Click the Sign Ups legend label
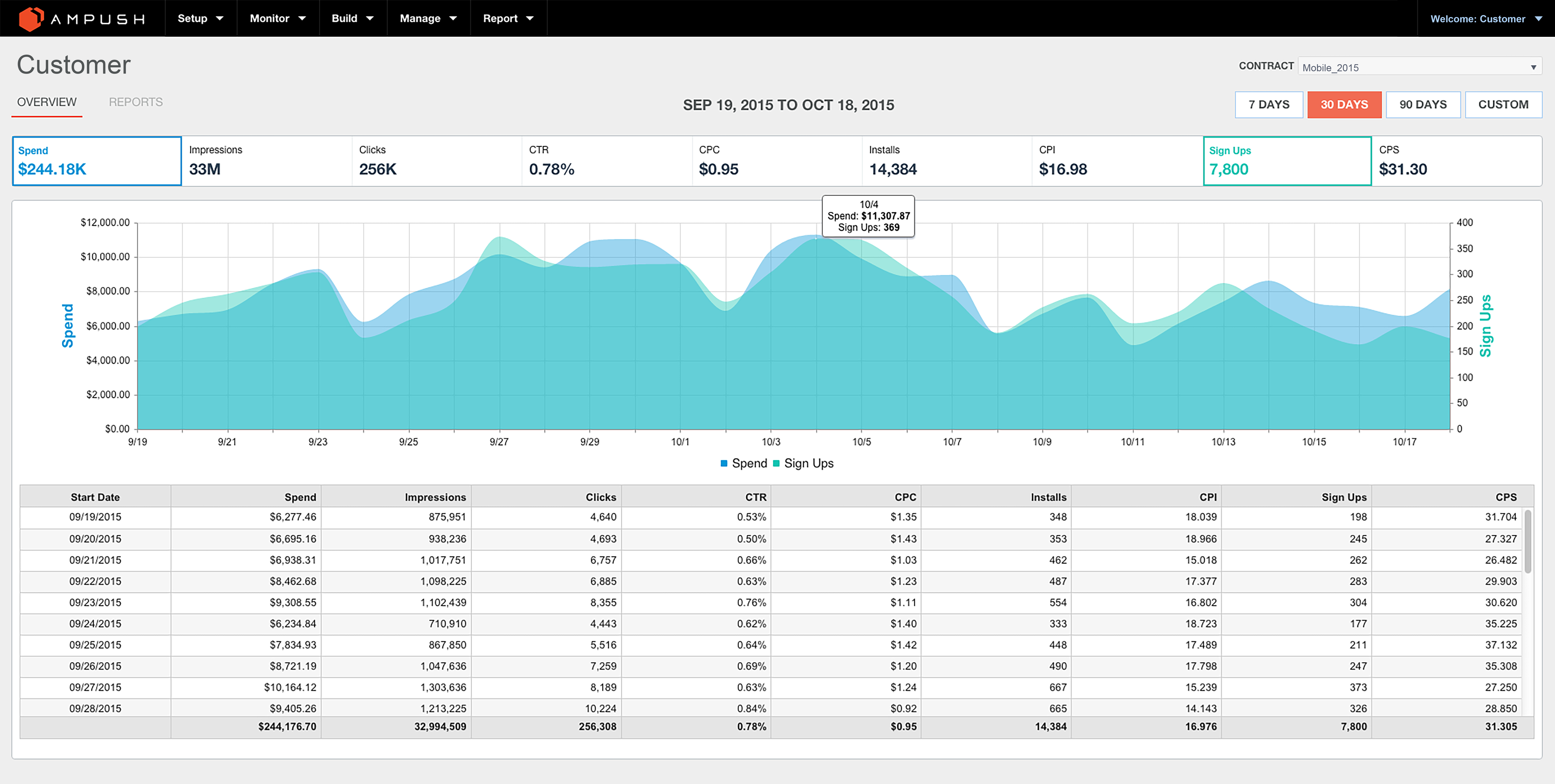The width and height of the screenshot is (1555, 784). pyautogui.click(x=809, y=463)
